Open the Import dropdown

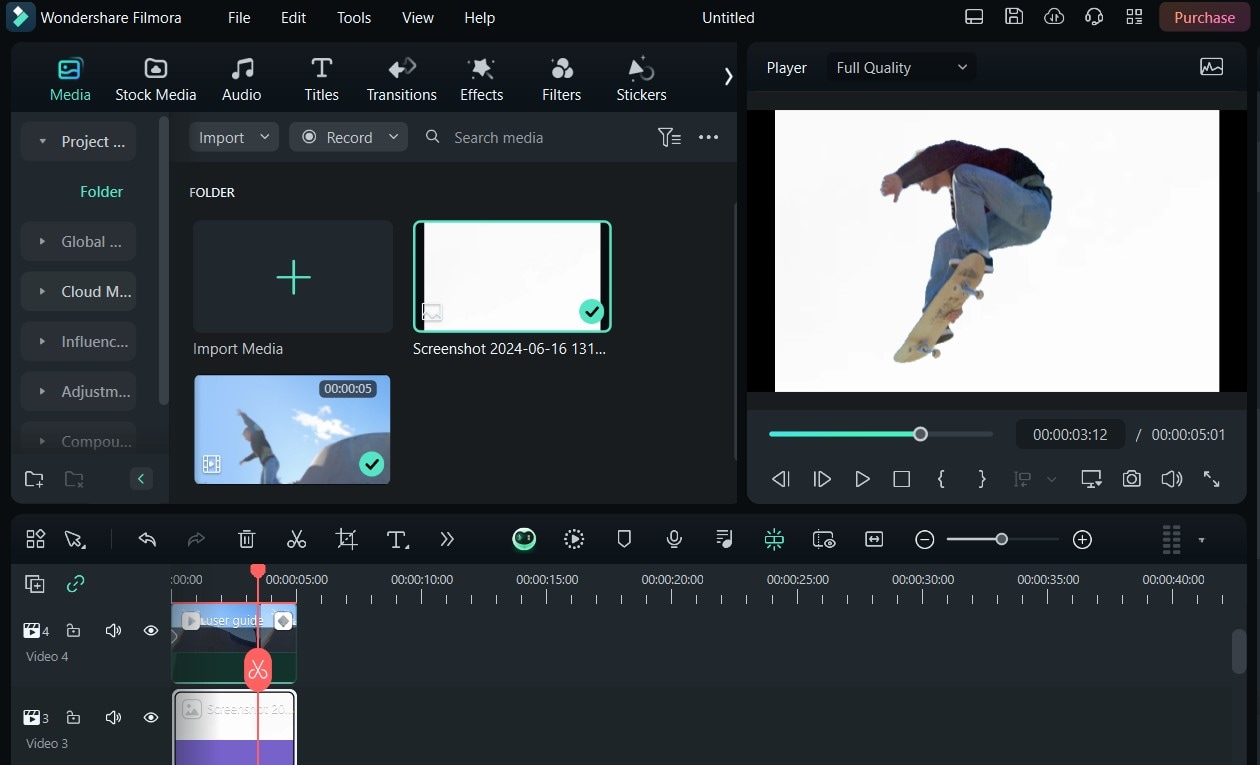click(234, 137)
